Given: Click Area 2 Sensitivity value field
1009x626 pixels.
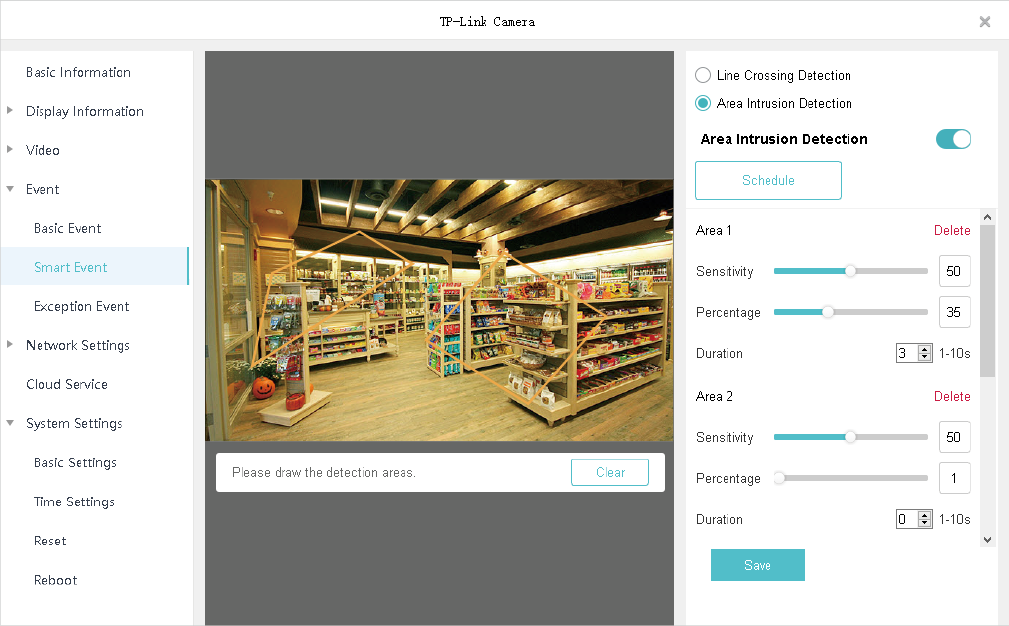Looking at the screenshot, I should click(x=954, y=437).
